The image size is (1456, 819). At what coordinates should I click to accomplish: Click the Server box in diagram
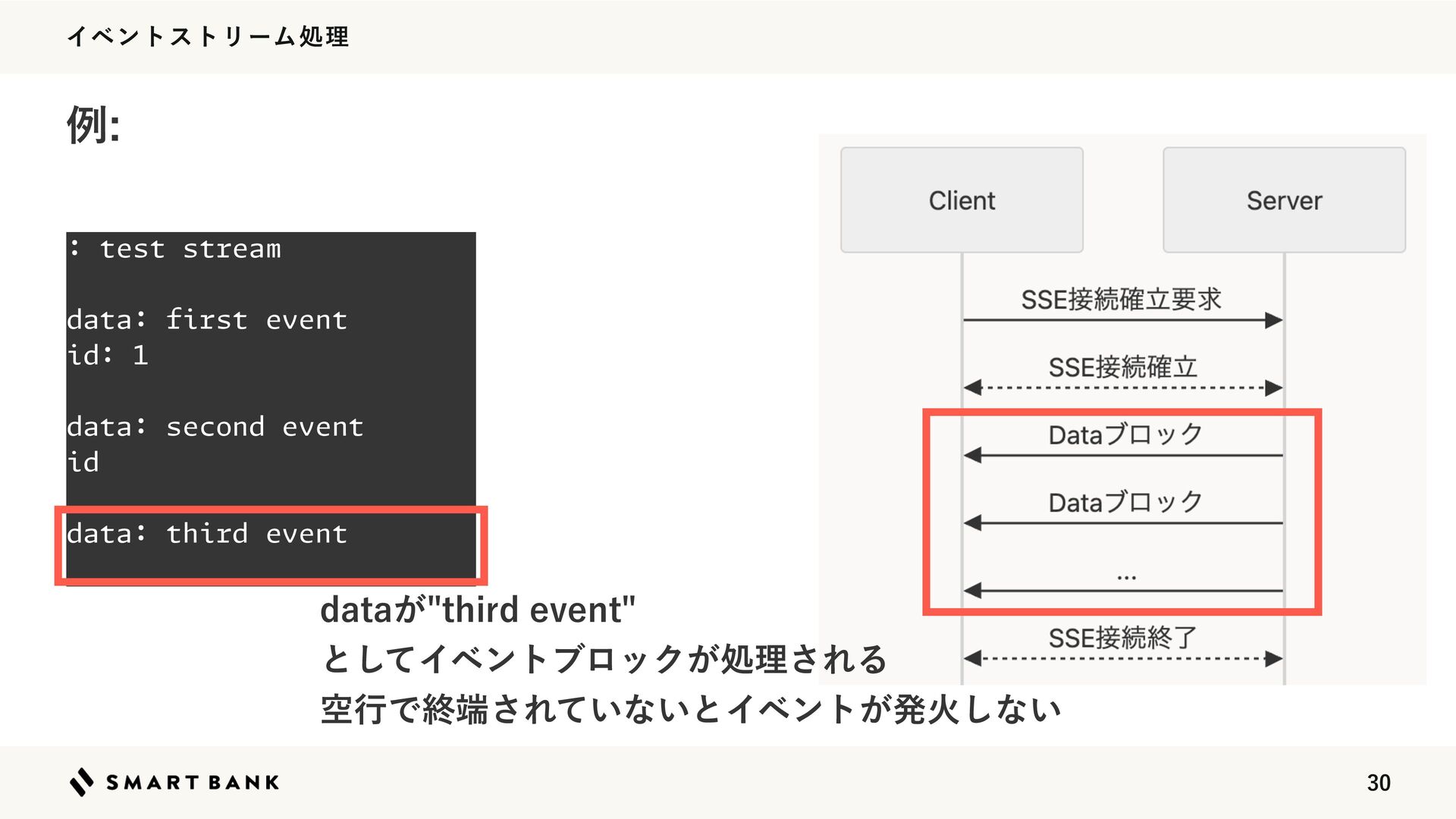pyautogui.click(x=1284, y=200)
